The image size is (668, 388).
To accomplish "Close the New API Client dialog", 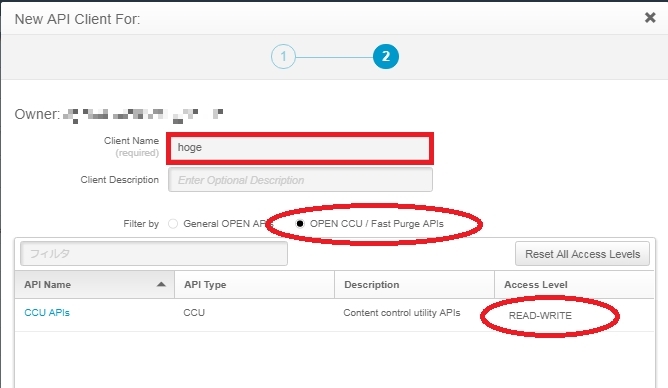I will (650, 17).
